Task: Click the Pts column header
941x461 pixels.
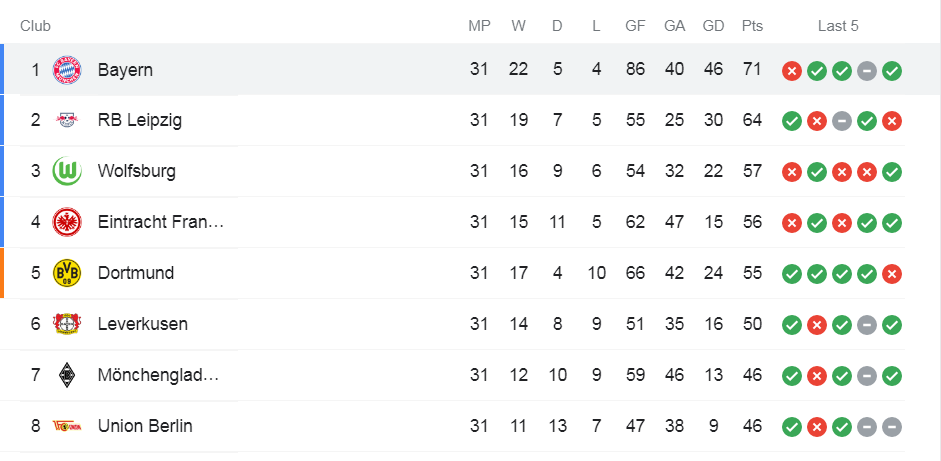Action: (752, 26)
